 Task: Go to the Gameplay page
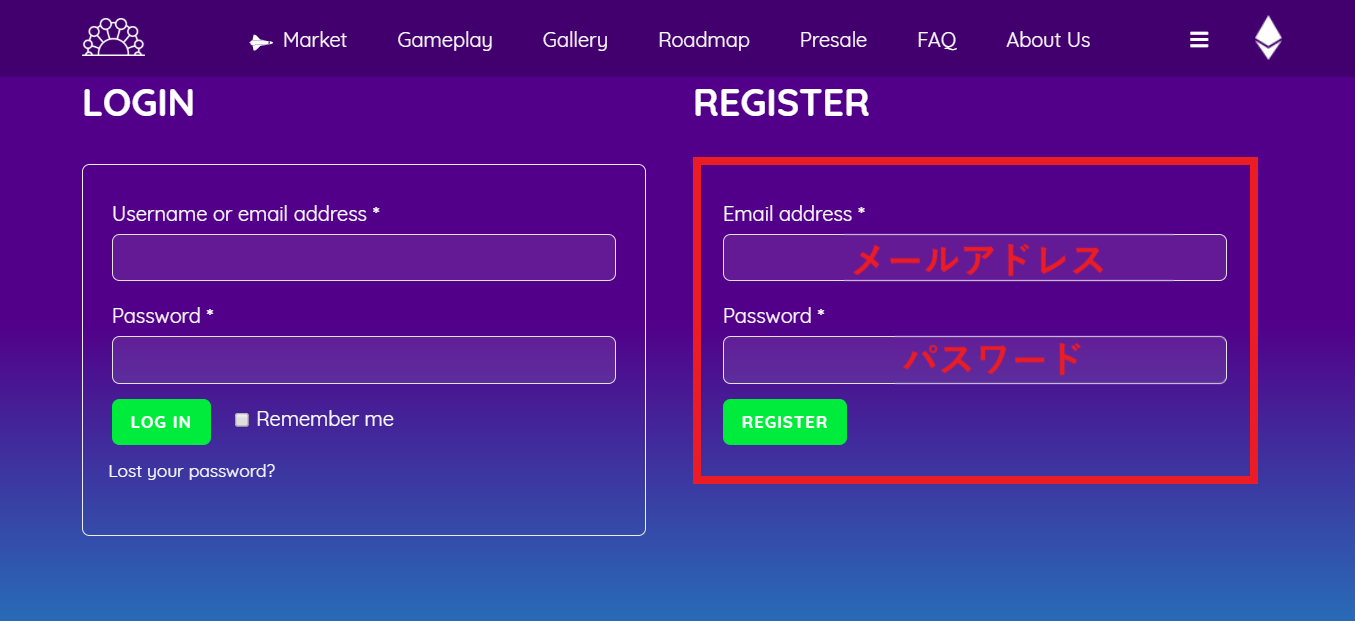[x=445, y=40]
